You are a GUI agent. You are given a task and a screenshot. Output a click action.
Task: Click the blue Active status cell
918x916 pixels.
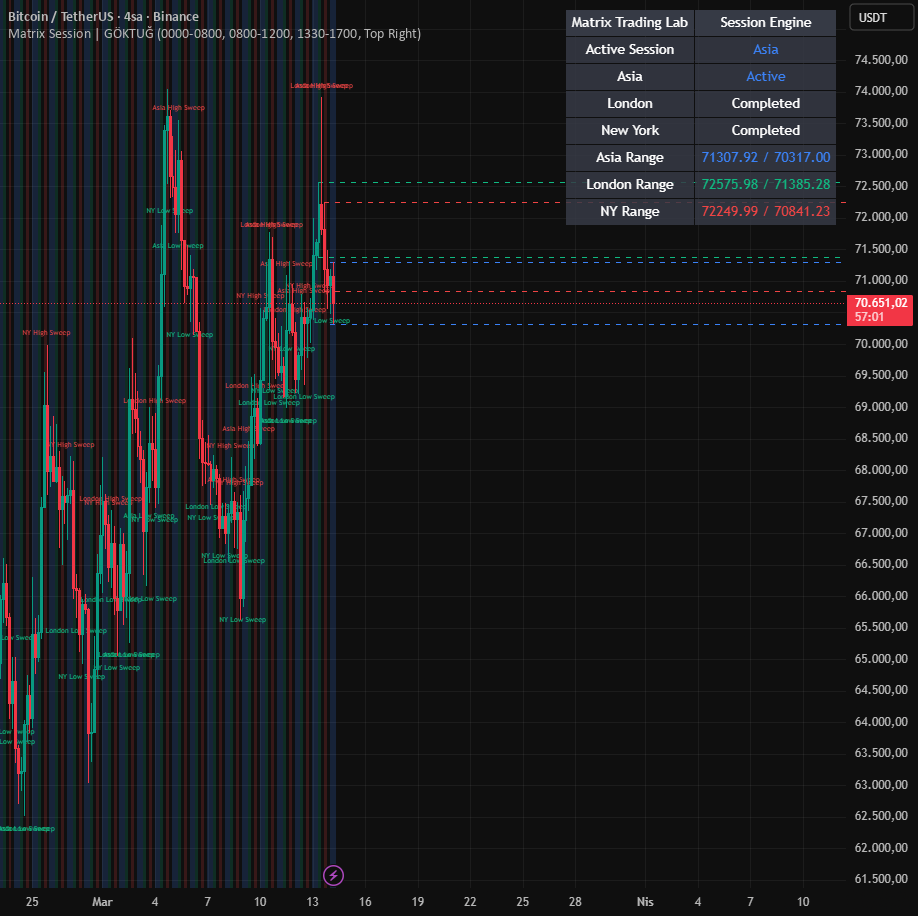(x=765, y=76)
